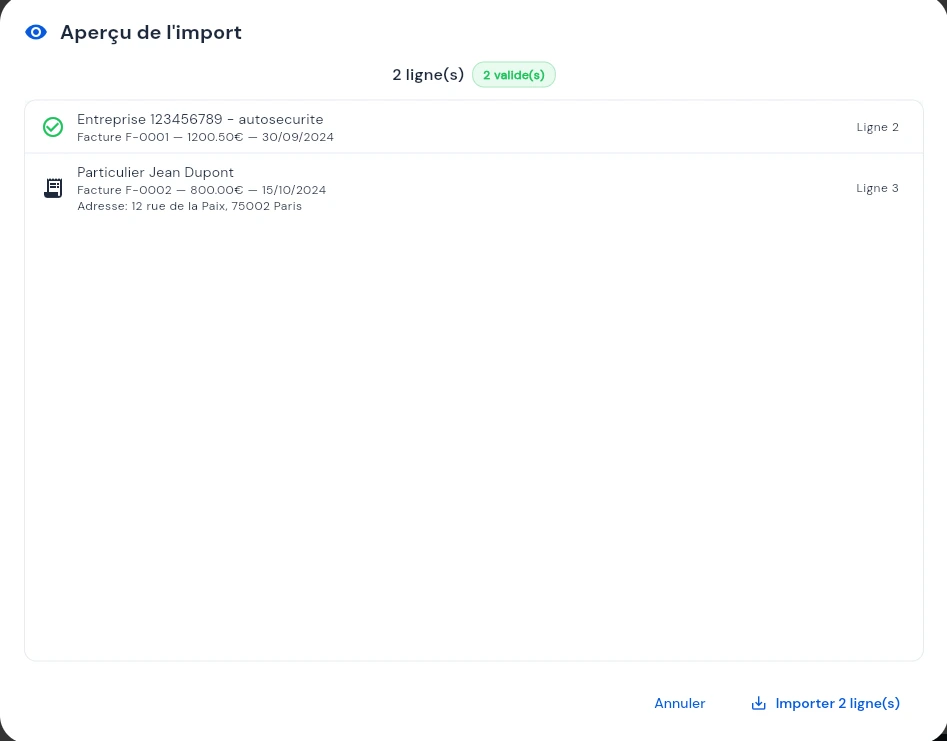The image size is (947, 741).
Task: Click the "Aperçu de l'import" dialog title
Action: click(x=150, y=32)
